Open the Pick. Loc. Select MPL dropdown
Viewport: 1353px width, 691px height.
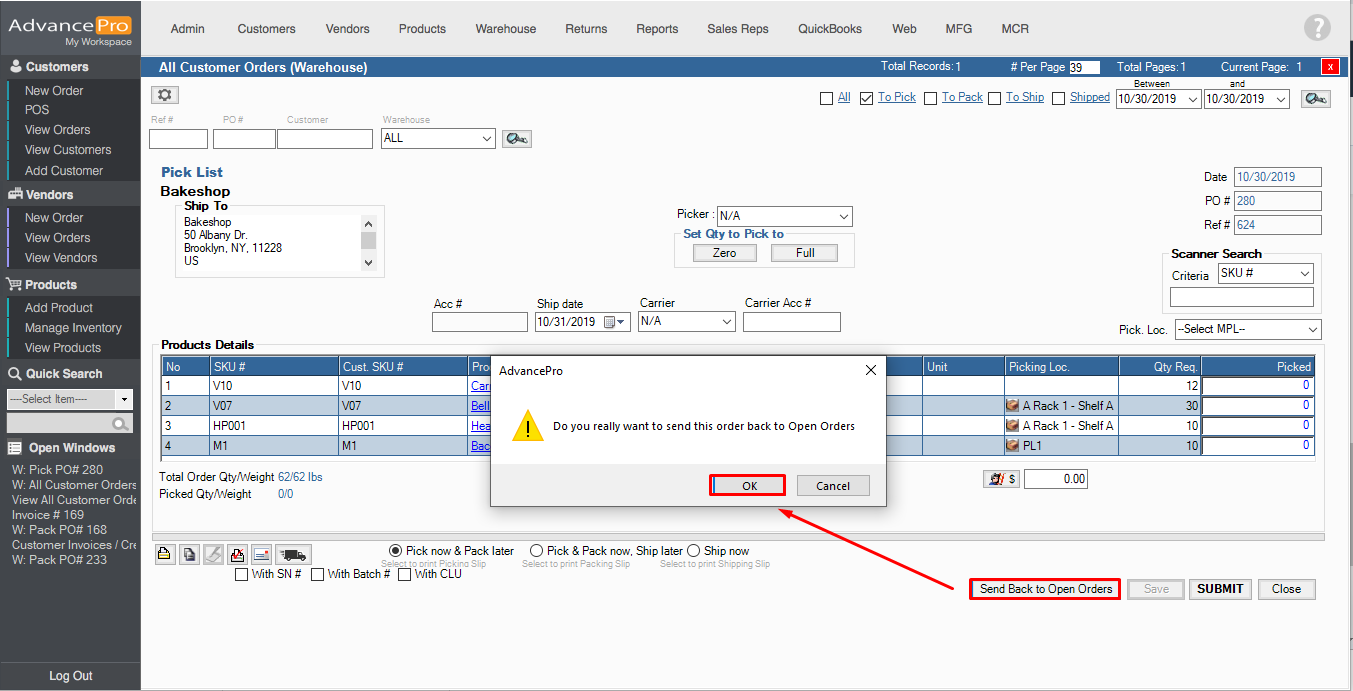click(x=1247, y=329)
